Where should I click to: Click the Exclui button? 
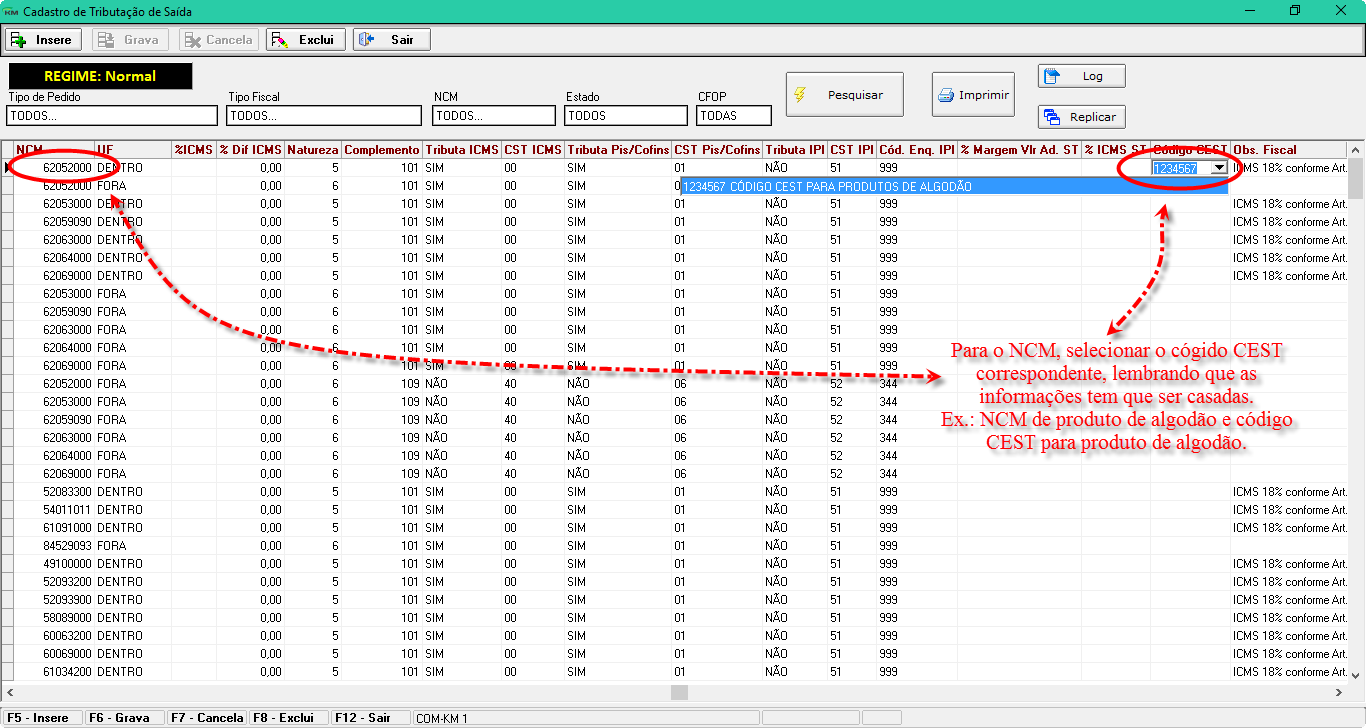[x=306, y=40]
